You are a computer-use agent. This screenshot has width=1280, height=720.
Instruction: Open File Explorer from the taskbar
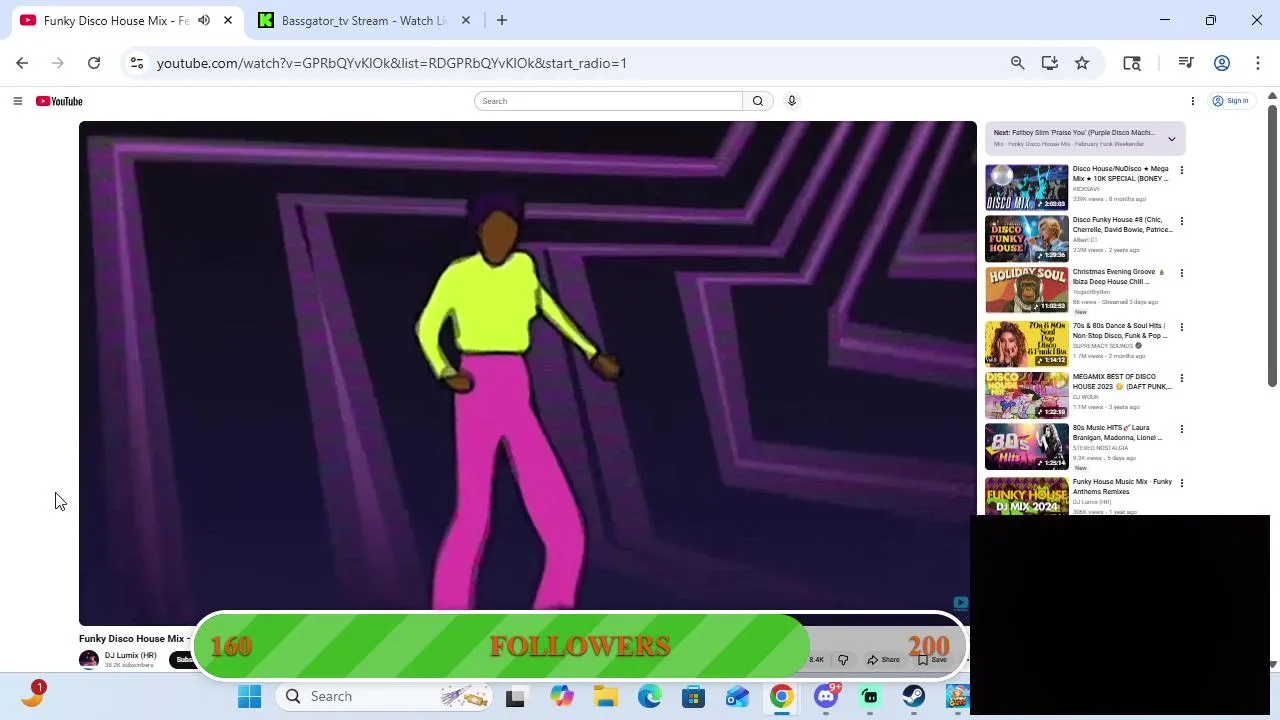606,696
